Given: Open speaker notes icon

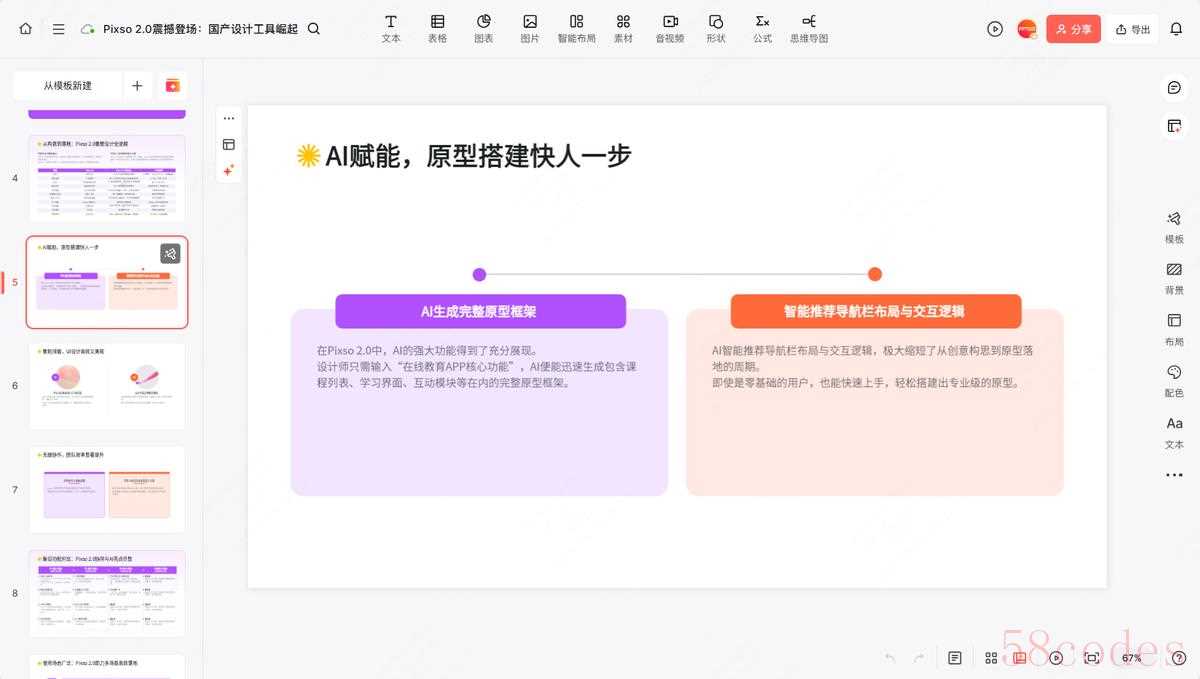Looking at the screenshot, I should pos(955,658).
